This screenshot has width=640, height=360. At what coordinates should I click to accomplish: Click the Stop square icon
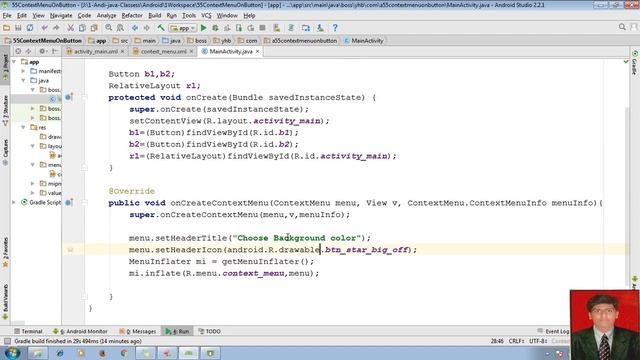tap(262, 28)
